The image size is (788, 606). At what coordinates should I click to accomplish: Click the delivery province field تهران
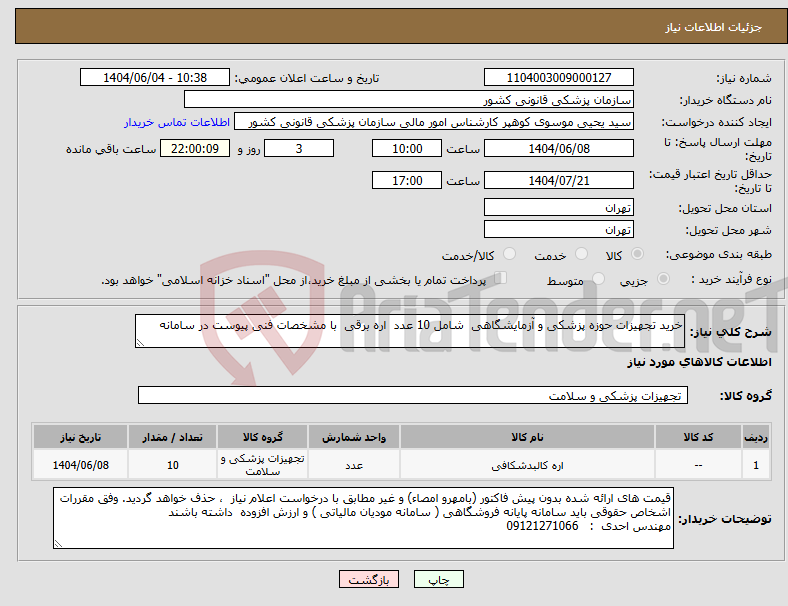(558, 207)
